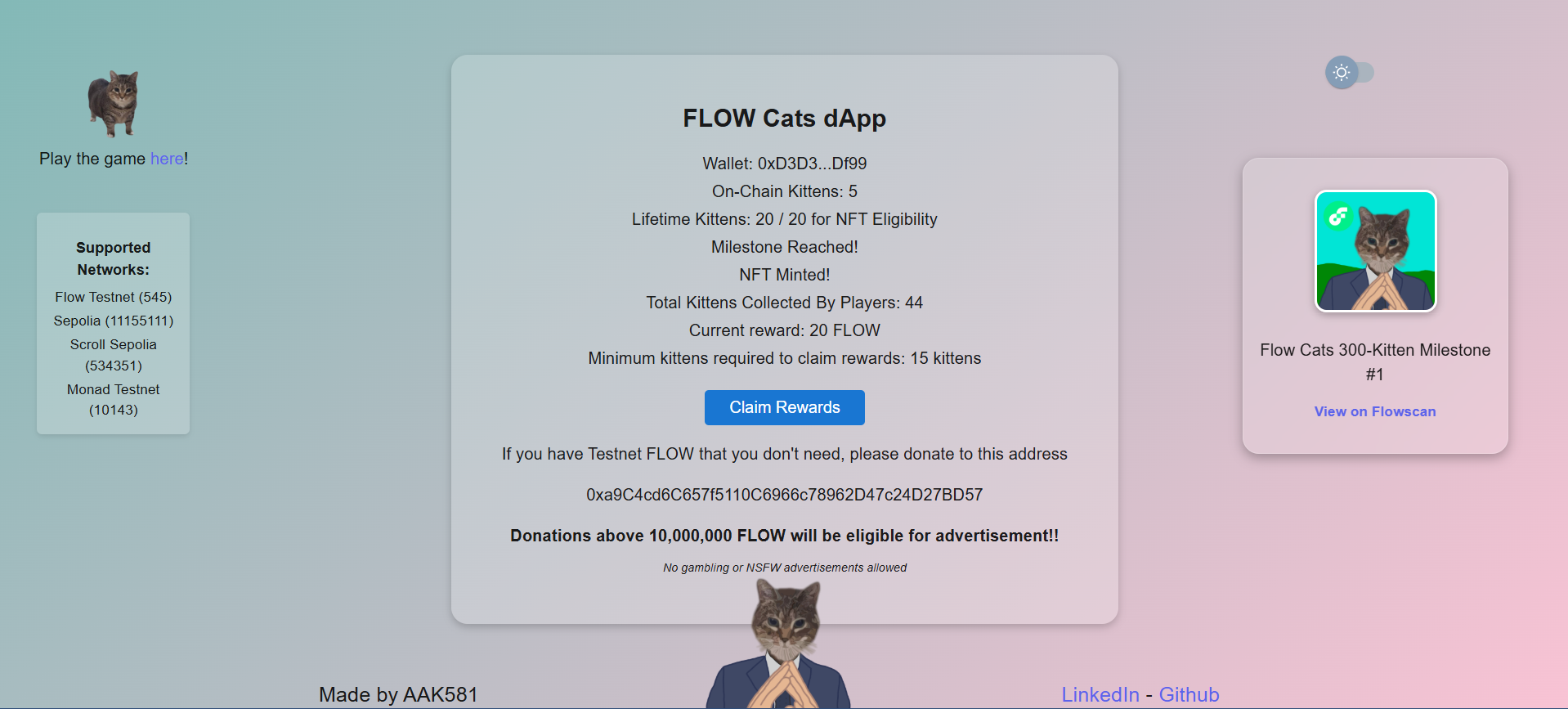This screenshot has height=709, width=1568.
Task: Click the Sepolia (11155111) network entry
Action: click(114, 321)
